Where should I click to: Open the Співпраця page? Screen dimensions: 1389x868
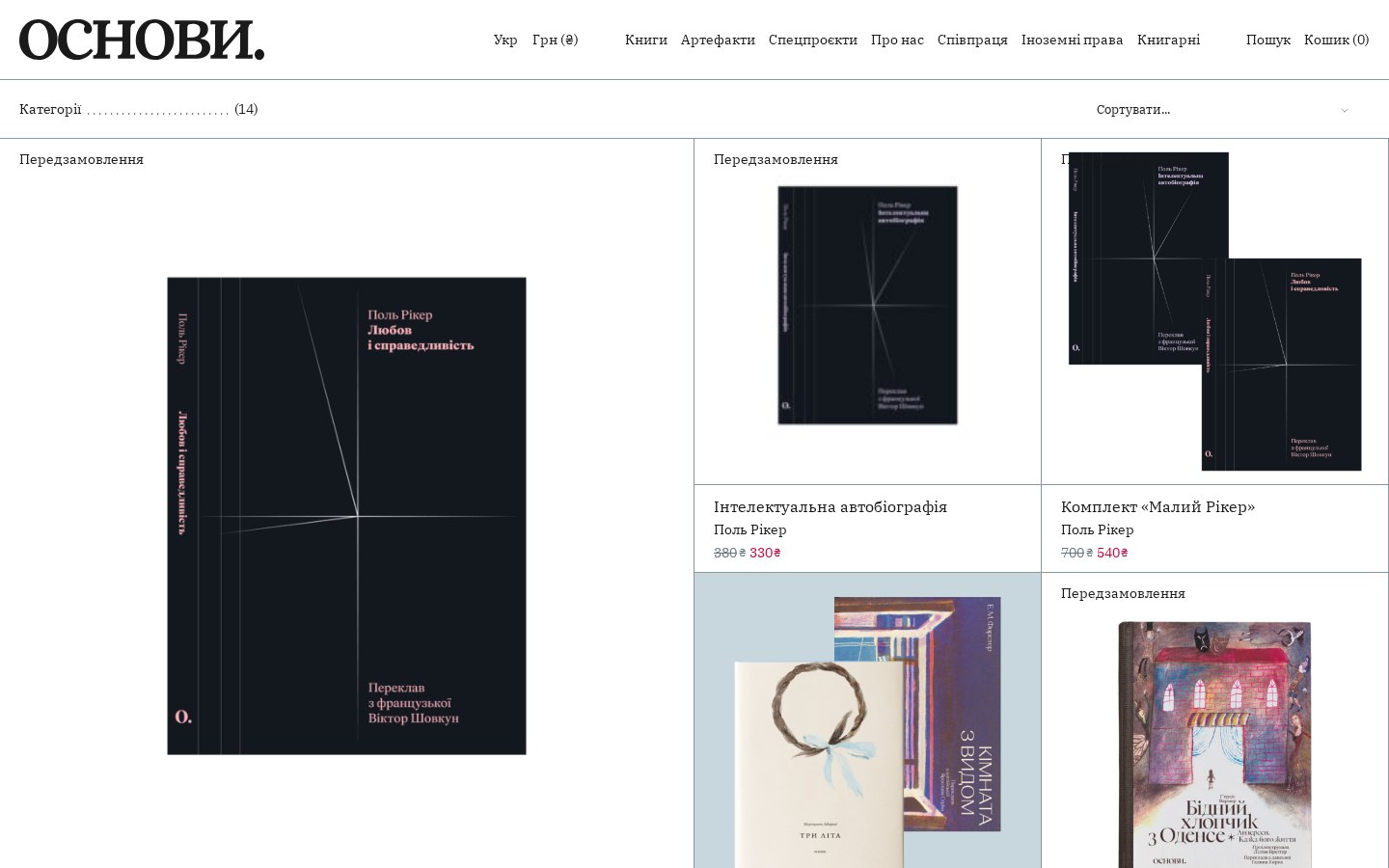(972, 41)
